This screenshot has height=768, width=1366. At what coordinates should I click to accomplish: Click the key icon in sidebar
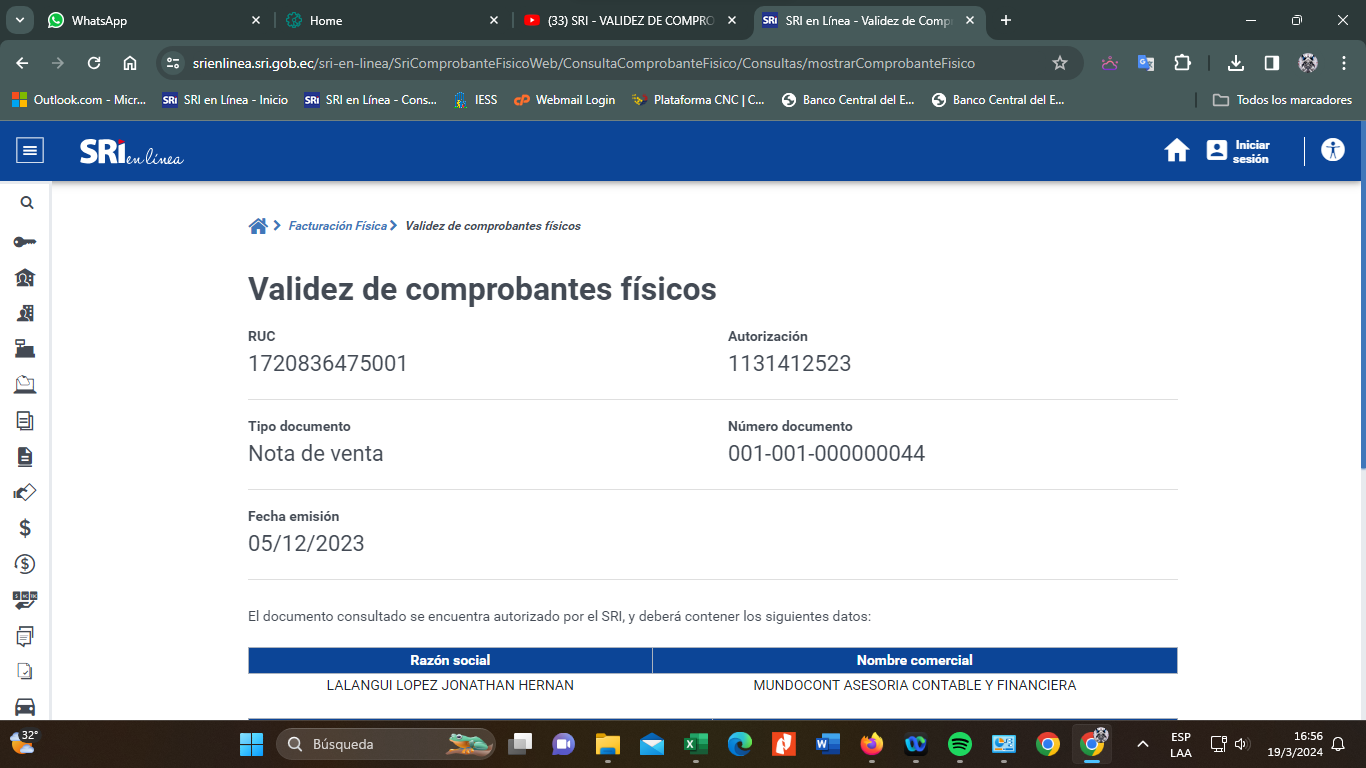click(25, 242)
